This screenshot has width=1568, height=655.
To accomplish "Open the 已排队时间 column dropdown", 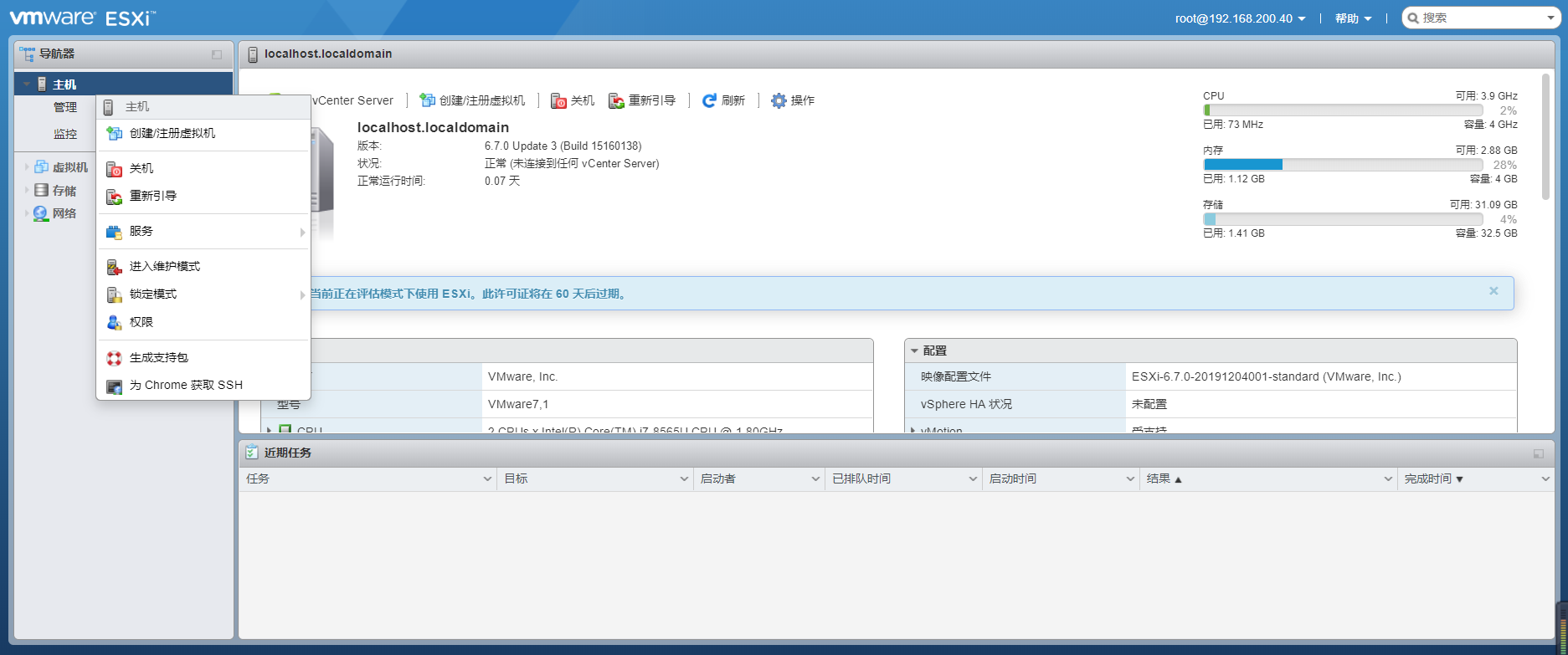I will 973,479.
